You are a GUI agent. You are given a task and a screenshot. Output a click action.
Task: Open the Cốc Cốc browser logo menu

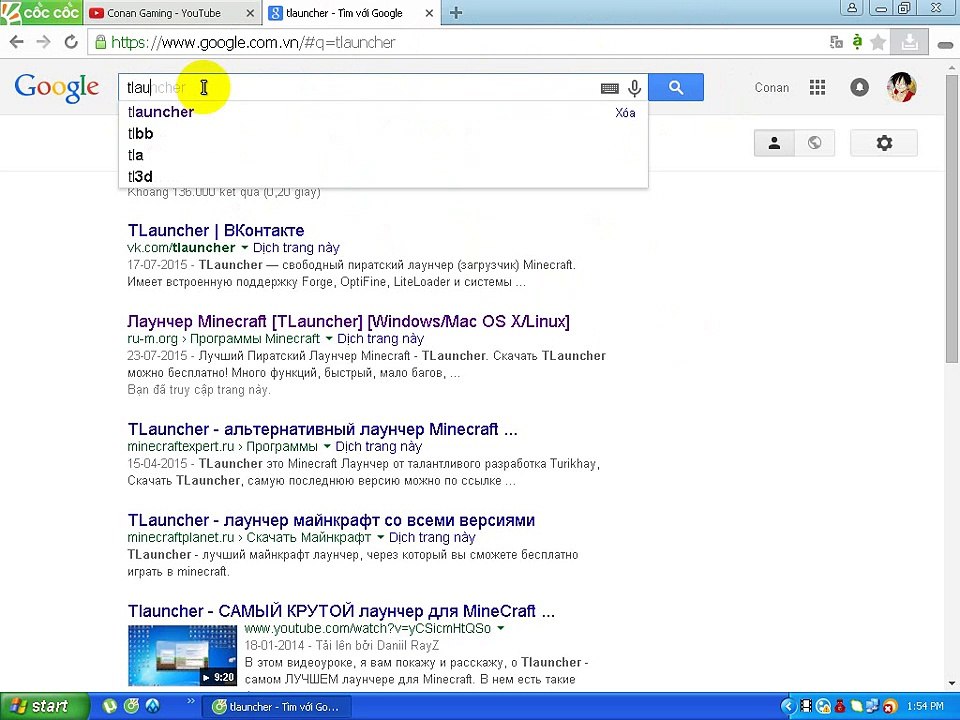(41, 12)
